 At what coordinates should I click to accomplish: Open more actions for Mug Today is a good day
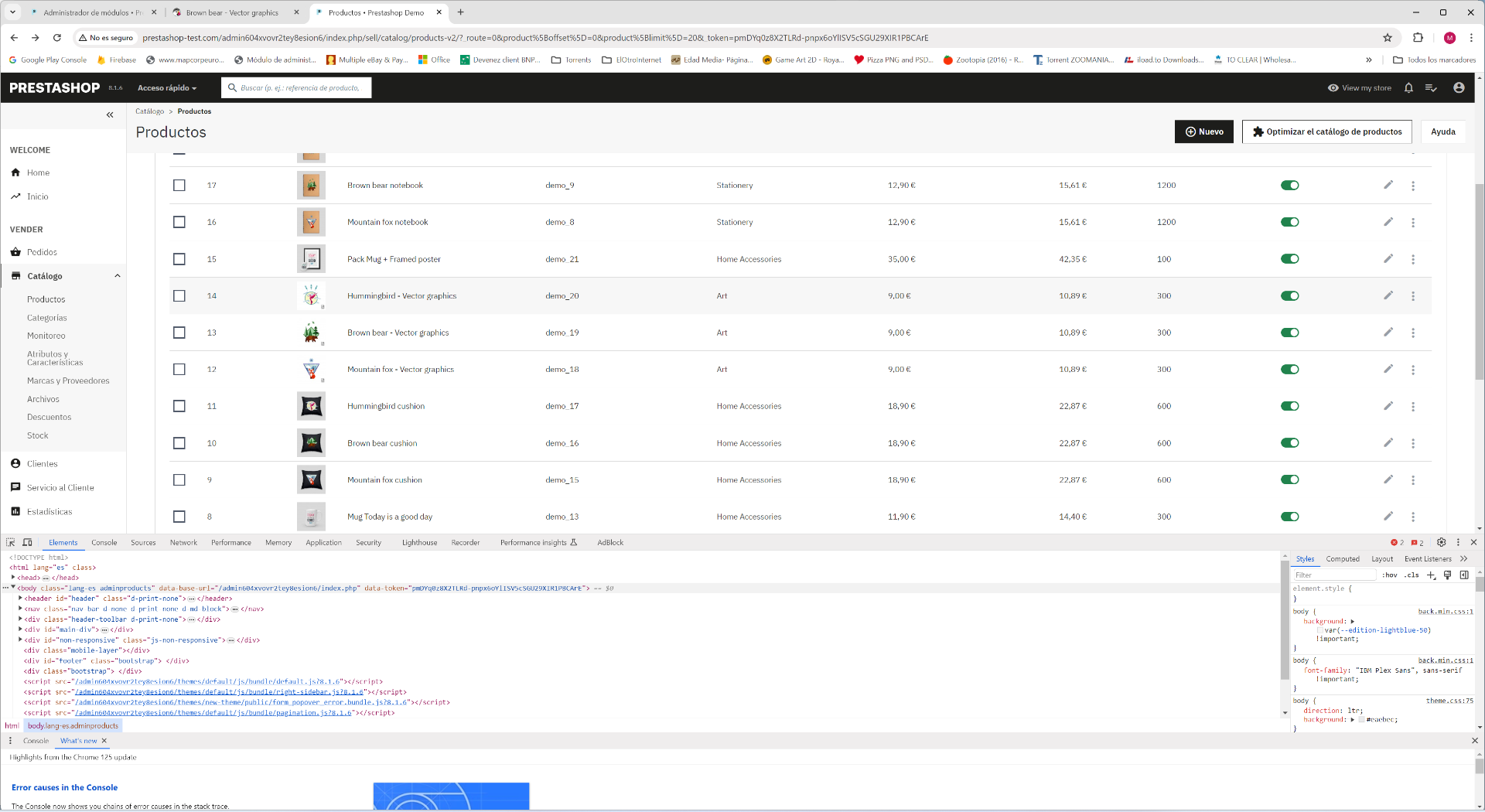[1413, 517]
